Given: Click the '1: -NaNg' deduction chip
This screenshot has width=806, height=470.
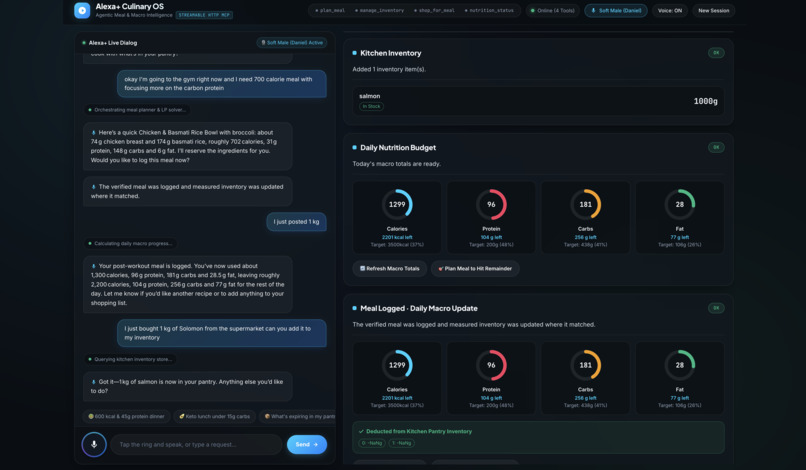Looking at the screenshot, I should (x=401, y=443).
